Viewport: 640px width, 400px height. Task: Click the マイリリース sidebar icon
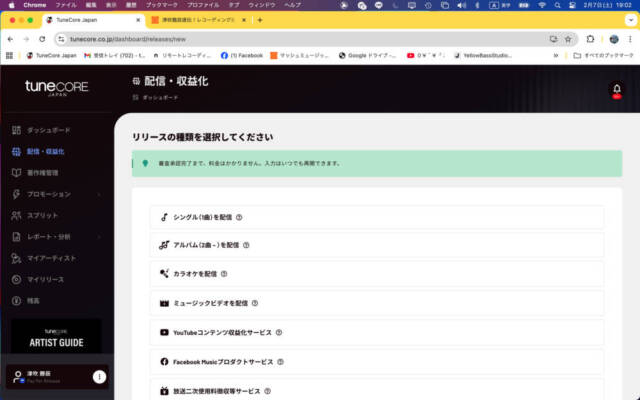(16, 279)
